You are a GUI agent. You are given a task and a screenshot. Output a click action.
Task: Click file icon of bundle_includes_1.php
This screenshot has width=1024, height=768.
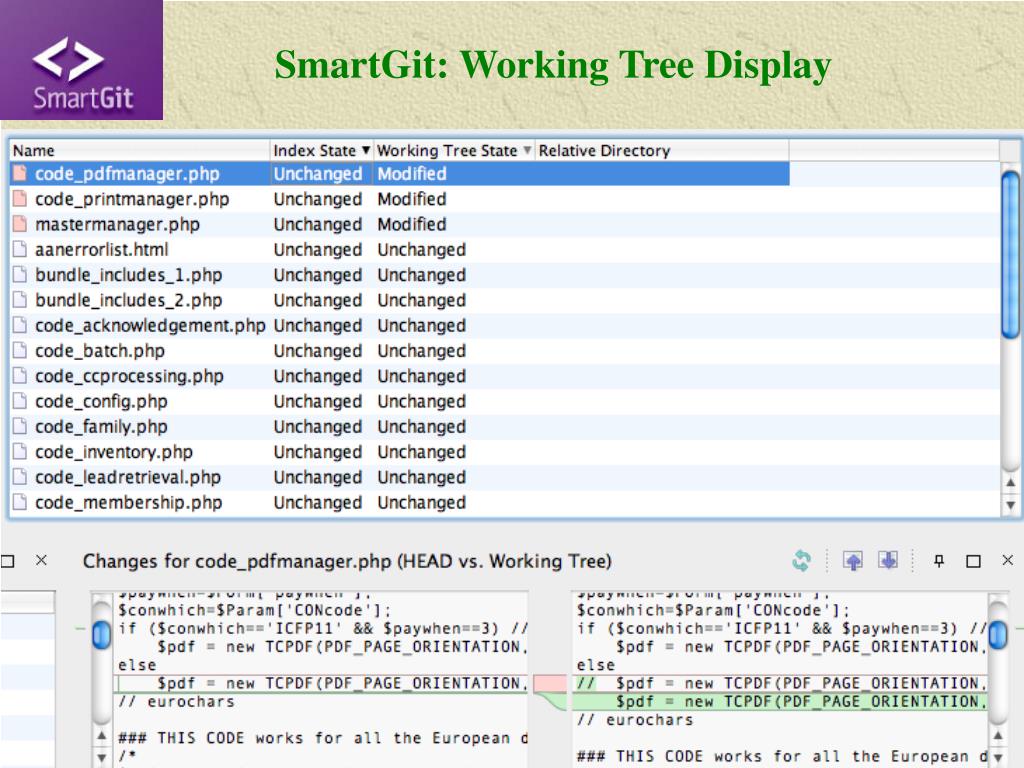point(20,274)
